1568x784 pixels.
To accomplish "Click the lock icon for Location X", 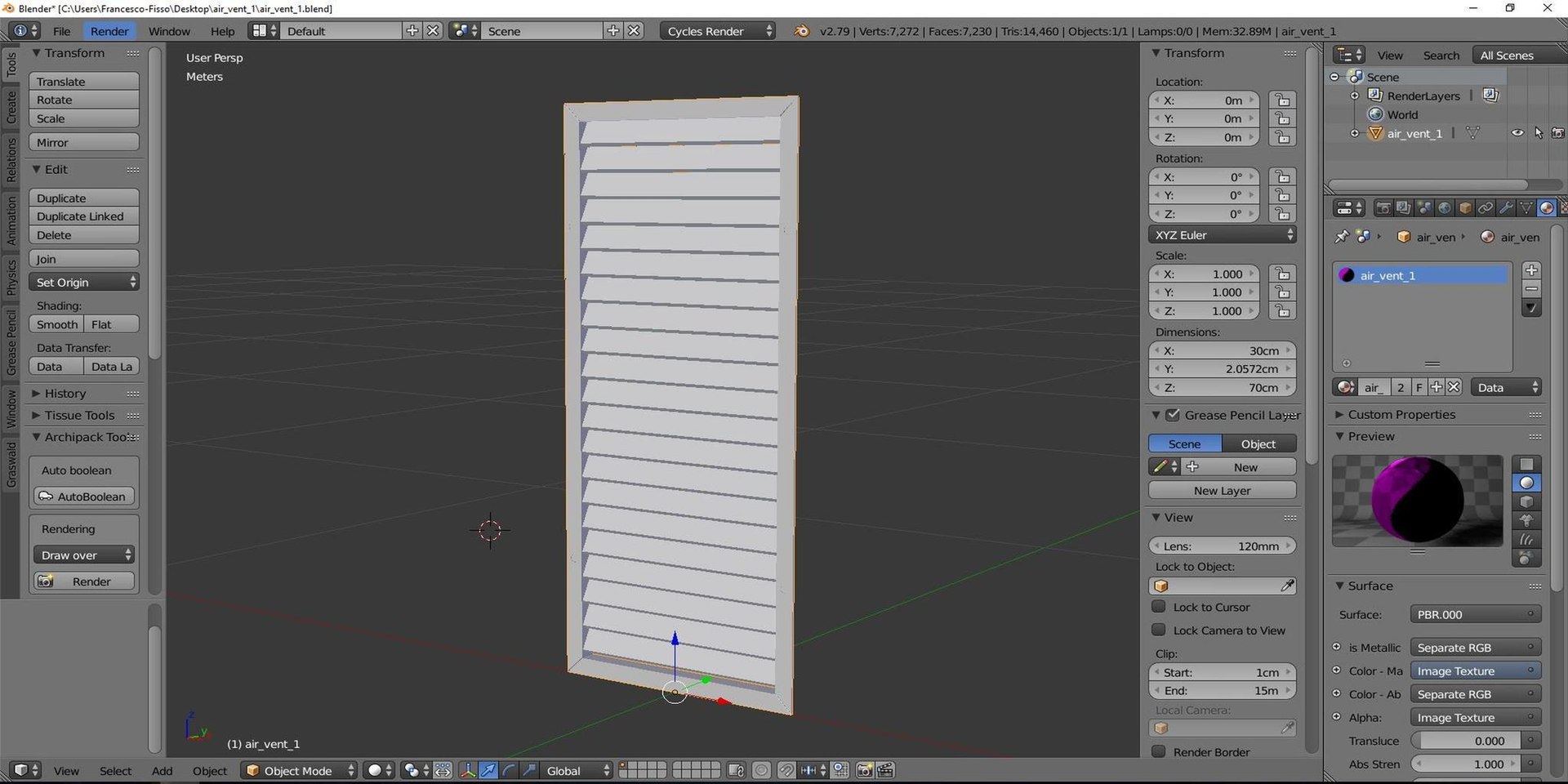I will click(1282, 100).
